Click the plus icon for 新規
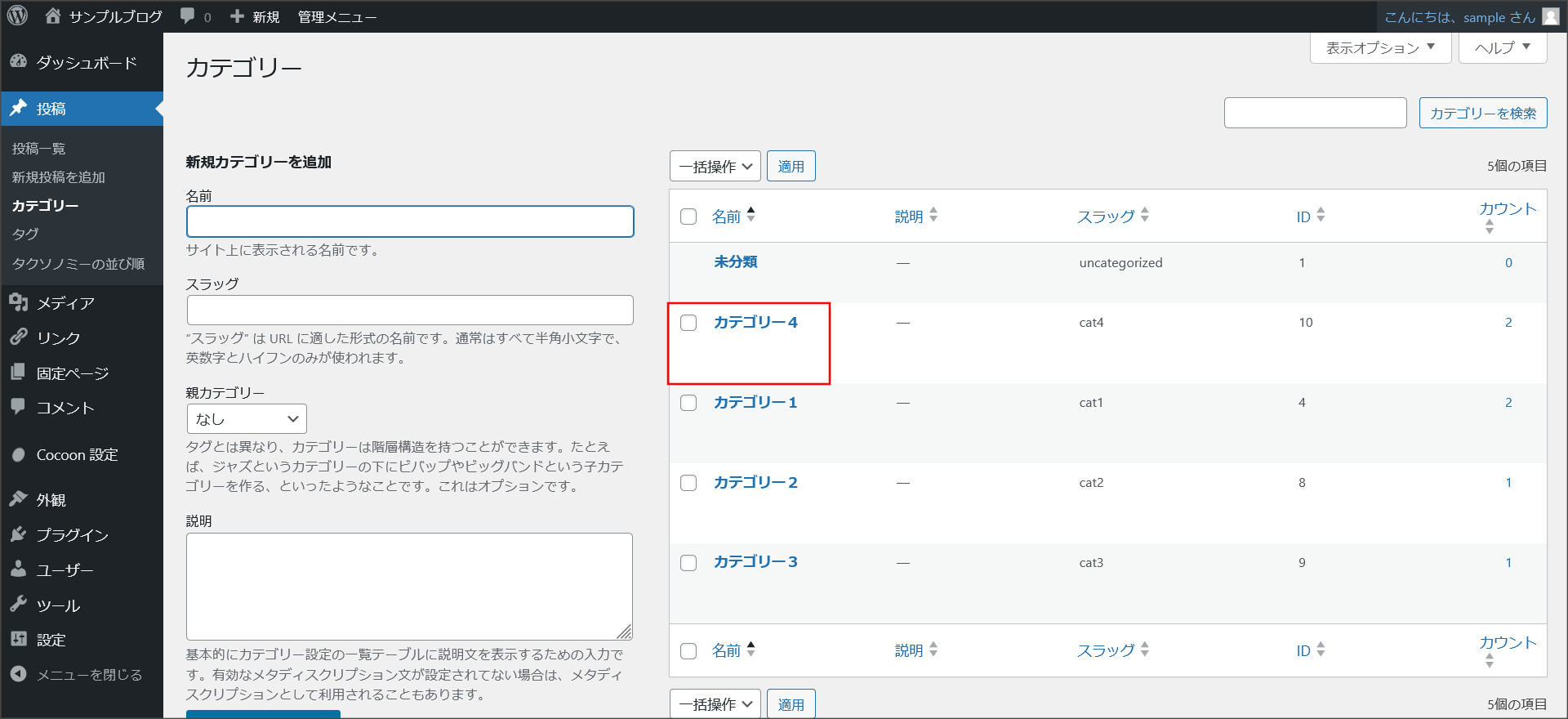1568x719 pixels. point(237,16)
